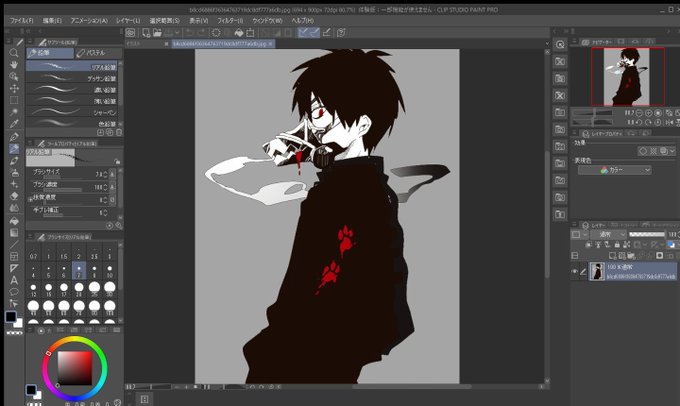Screen dimensions: 680x406
Task: Open the save icon dropdown arrow in command bar
Action: point(179,33)
